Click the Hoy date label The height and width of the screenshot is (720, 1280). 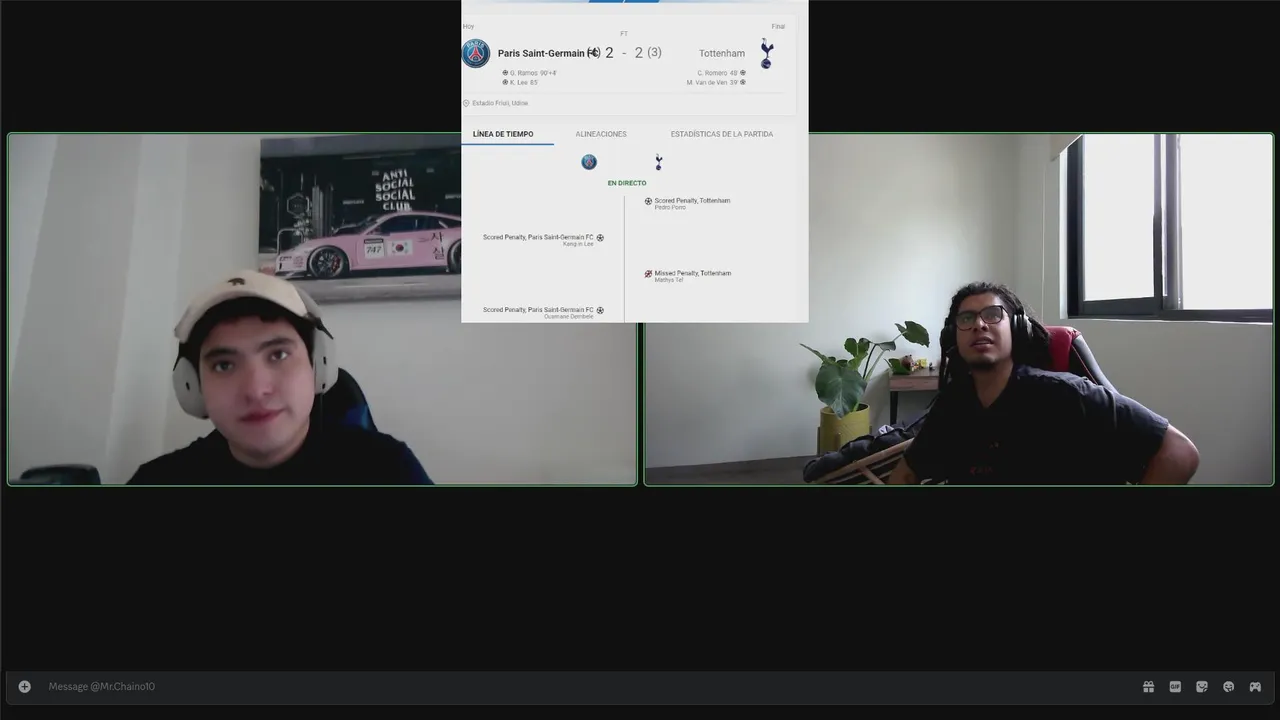(468, 27)
